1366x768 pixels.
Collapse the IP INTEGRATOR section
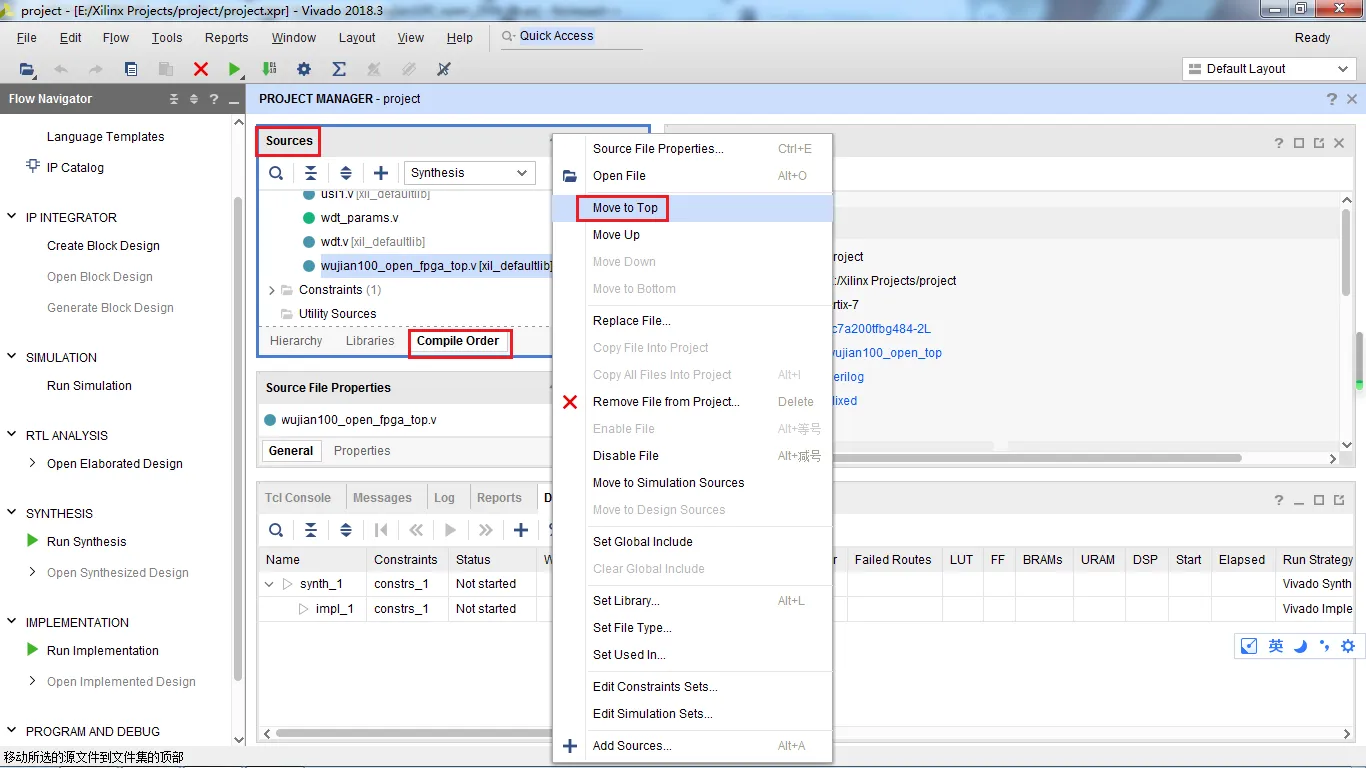[12, 217]
